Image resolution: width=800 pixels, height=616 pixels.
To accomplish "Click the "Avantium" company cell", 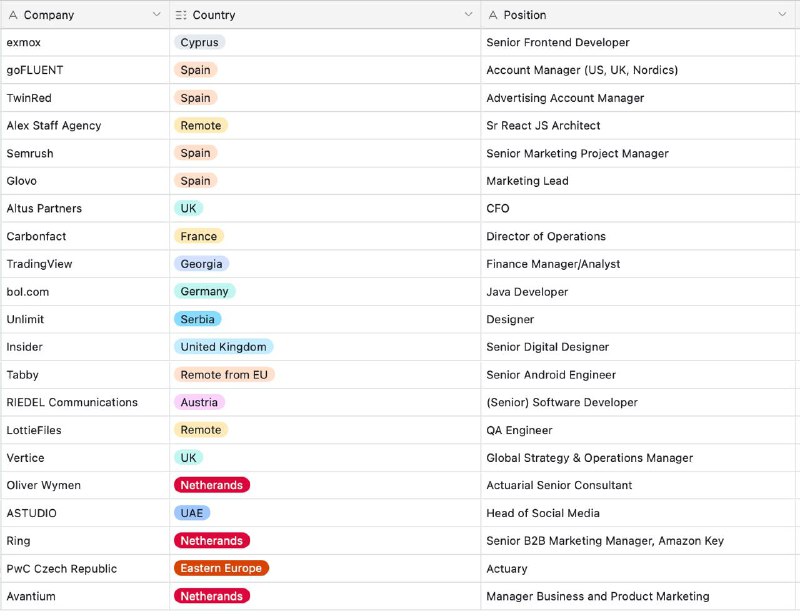I will pyautogui.click(x=85, y=596).
